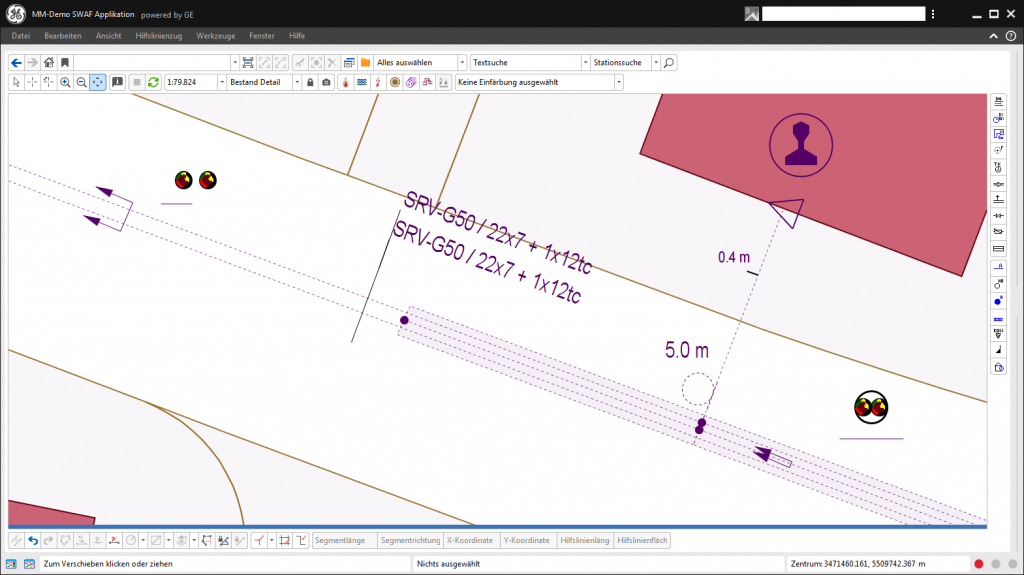
Task: Expand the Bestand Detail dropdown
Action: (x=297, y=82)
